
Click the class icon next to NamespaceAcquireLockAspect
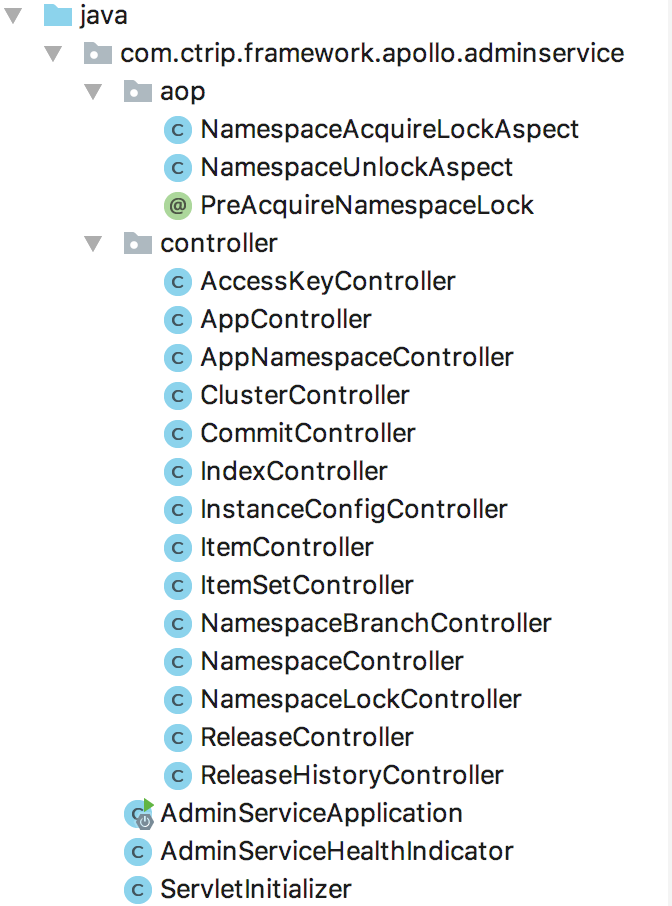click(177, 130)
